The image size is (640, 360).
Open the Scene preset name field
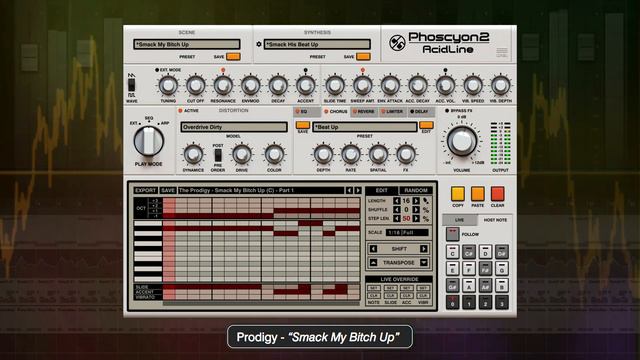pos(187,44)
